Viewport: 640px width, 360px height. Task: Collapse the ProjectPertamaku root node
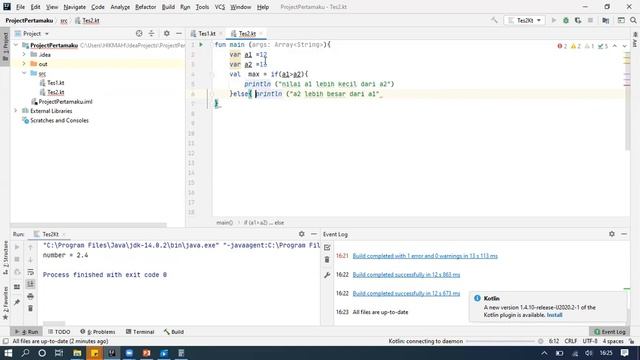(16, 45)
